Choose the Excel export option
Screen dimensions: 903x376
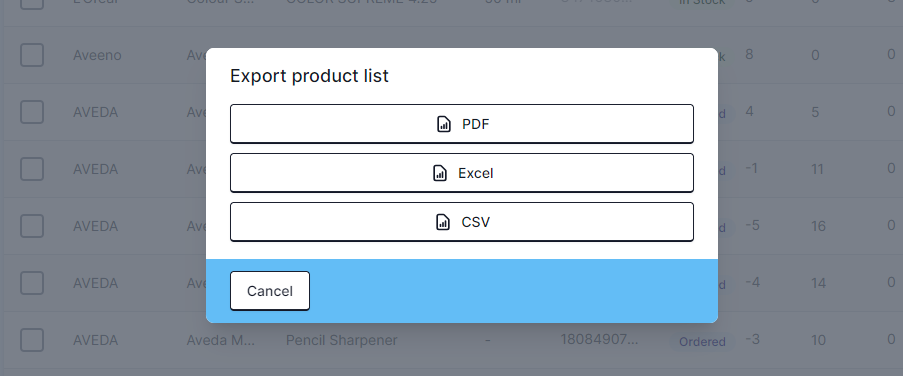(x=461, y=173)
